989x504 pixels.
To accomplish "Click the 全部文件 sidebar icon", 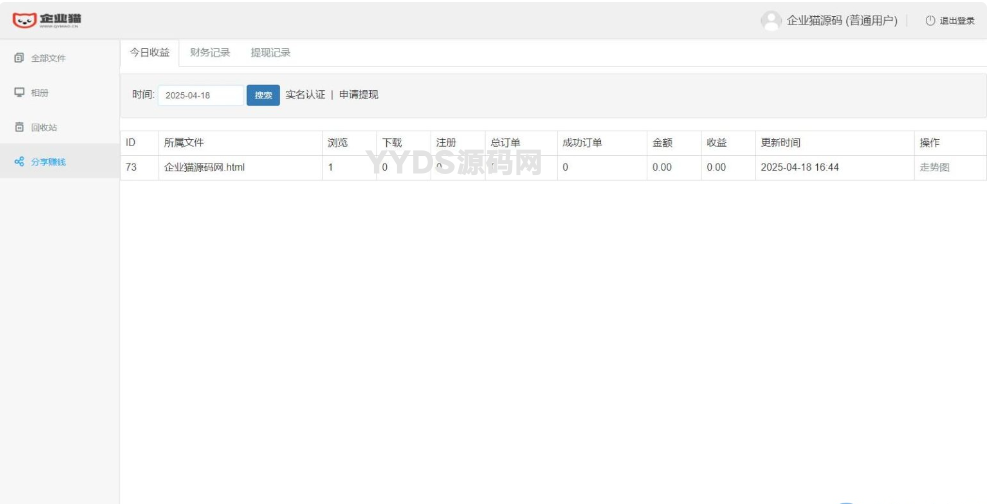I will (19, 58).
